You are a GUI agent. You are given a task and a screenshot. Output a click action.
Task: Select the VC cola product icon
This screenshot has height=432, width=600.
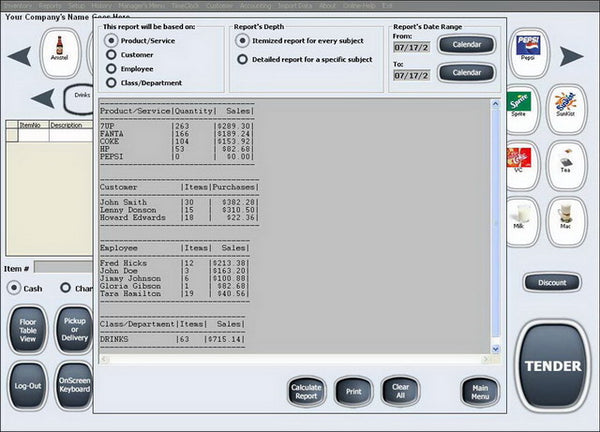[x=521, y=165]
